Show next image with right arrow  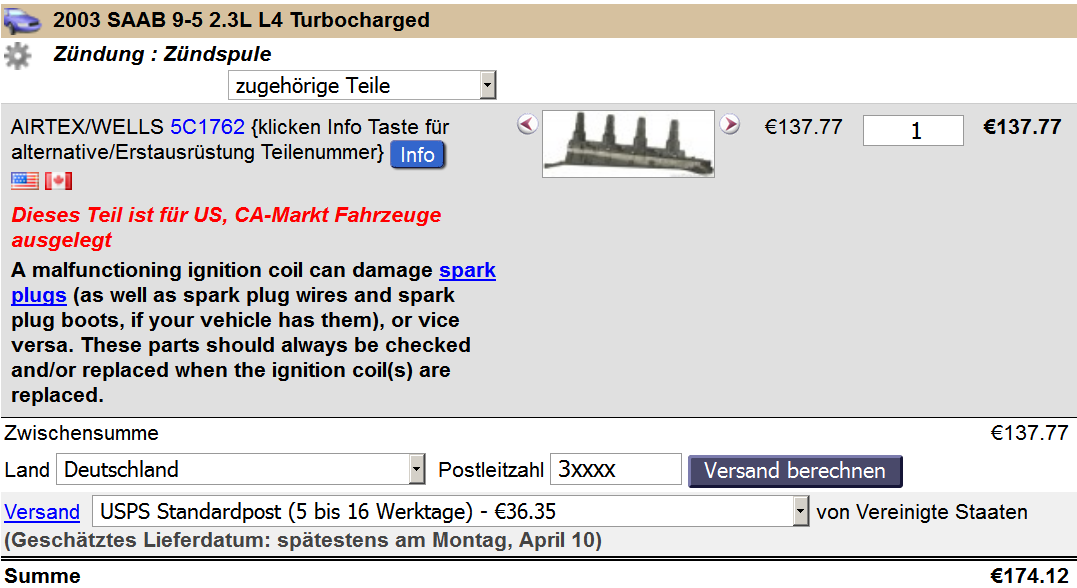click(730, 124)
